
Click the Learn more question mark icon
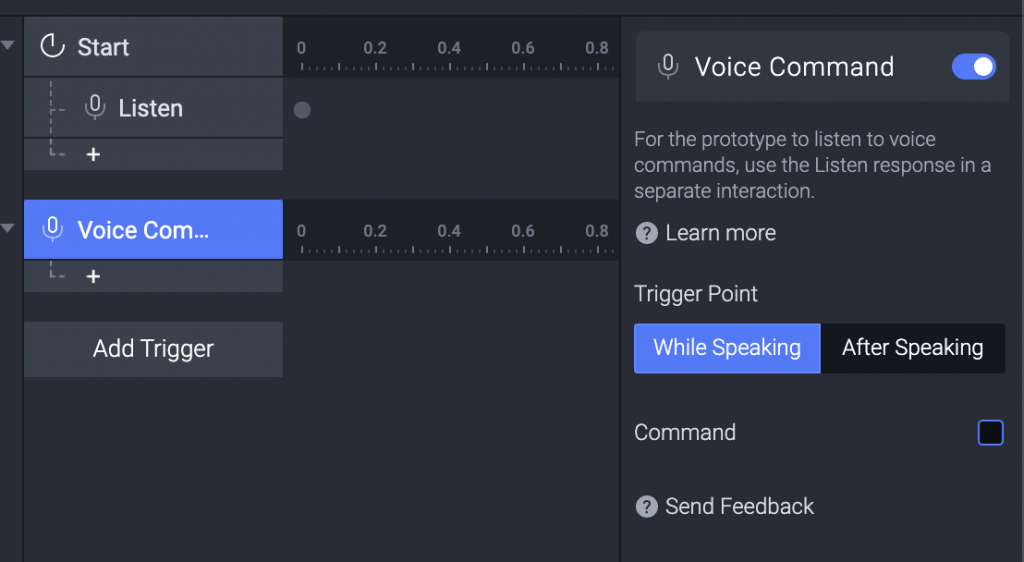(647, 233)
